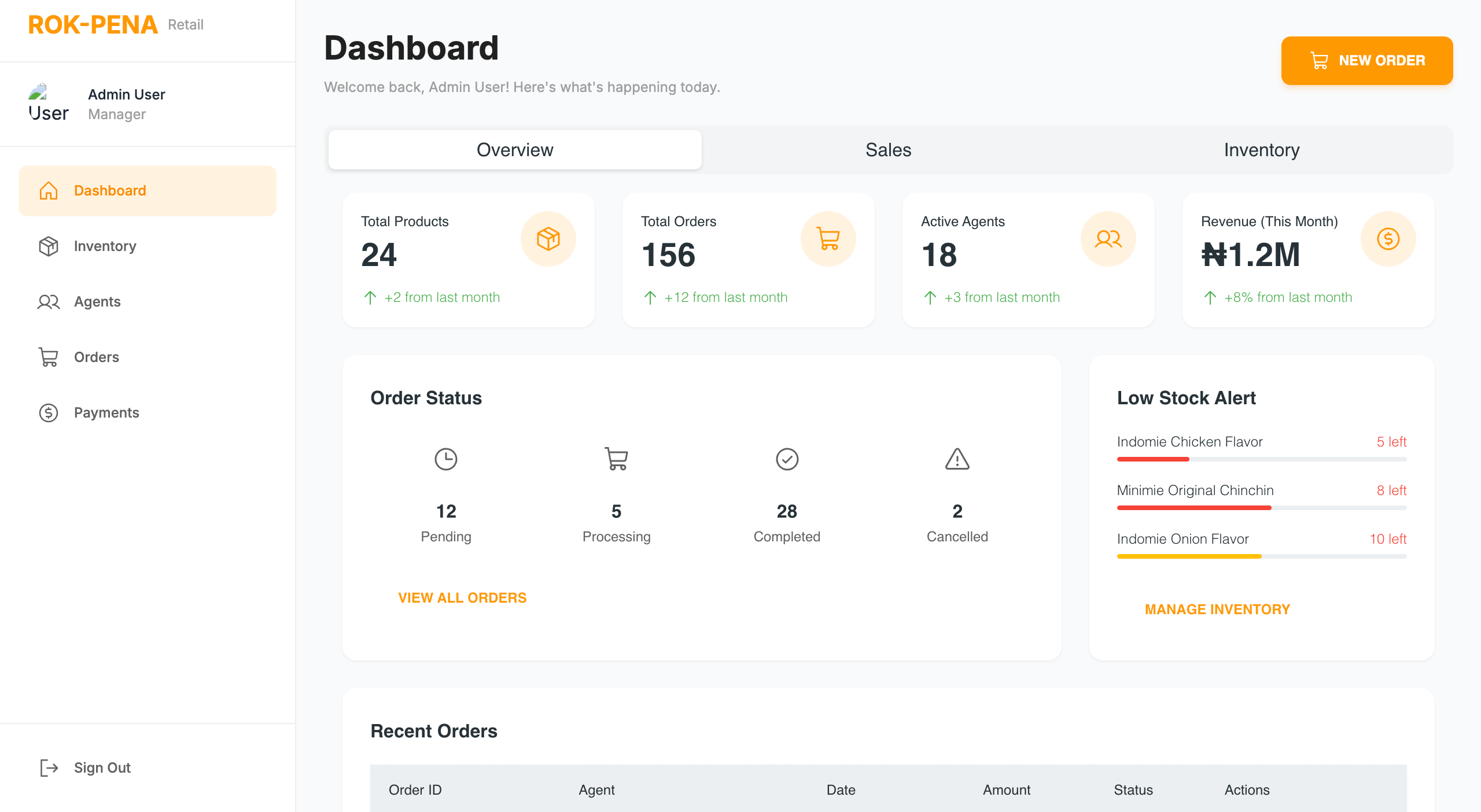Click the Revenue dollar coin icon
Viewport: 1481px width, 812px height.
click(x=1388, y=239)
